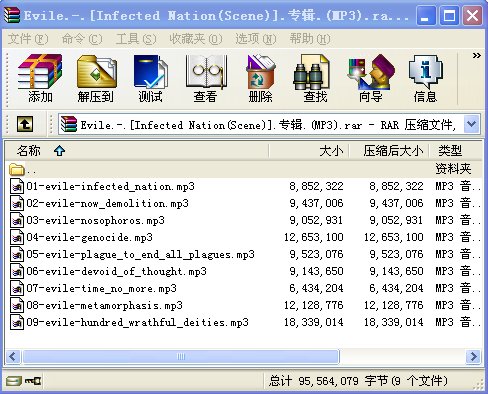This screenshot has height=394, width=488.
Task: Select MP3 icon of 04-evile-genocide.mp3
Action: pyautogui.click(x=17, y=237)
